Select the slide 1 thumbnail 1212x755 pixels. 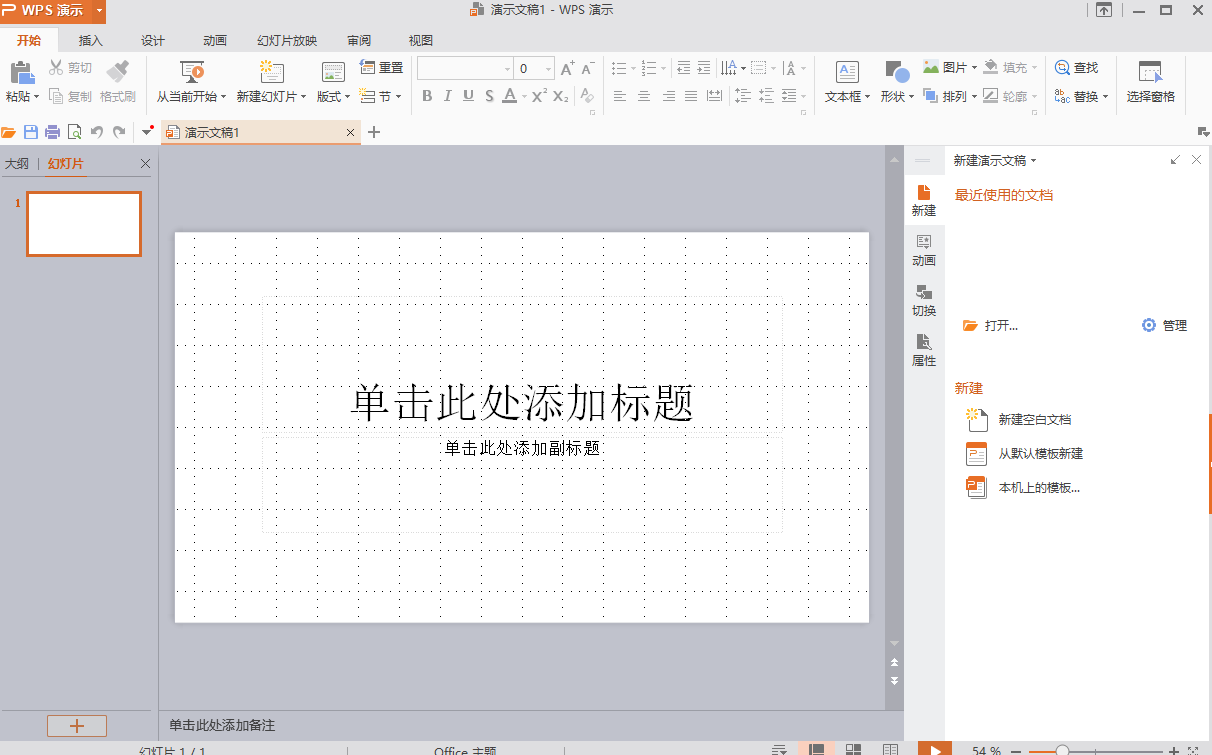(x=84, y=224)
